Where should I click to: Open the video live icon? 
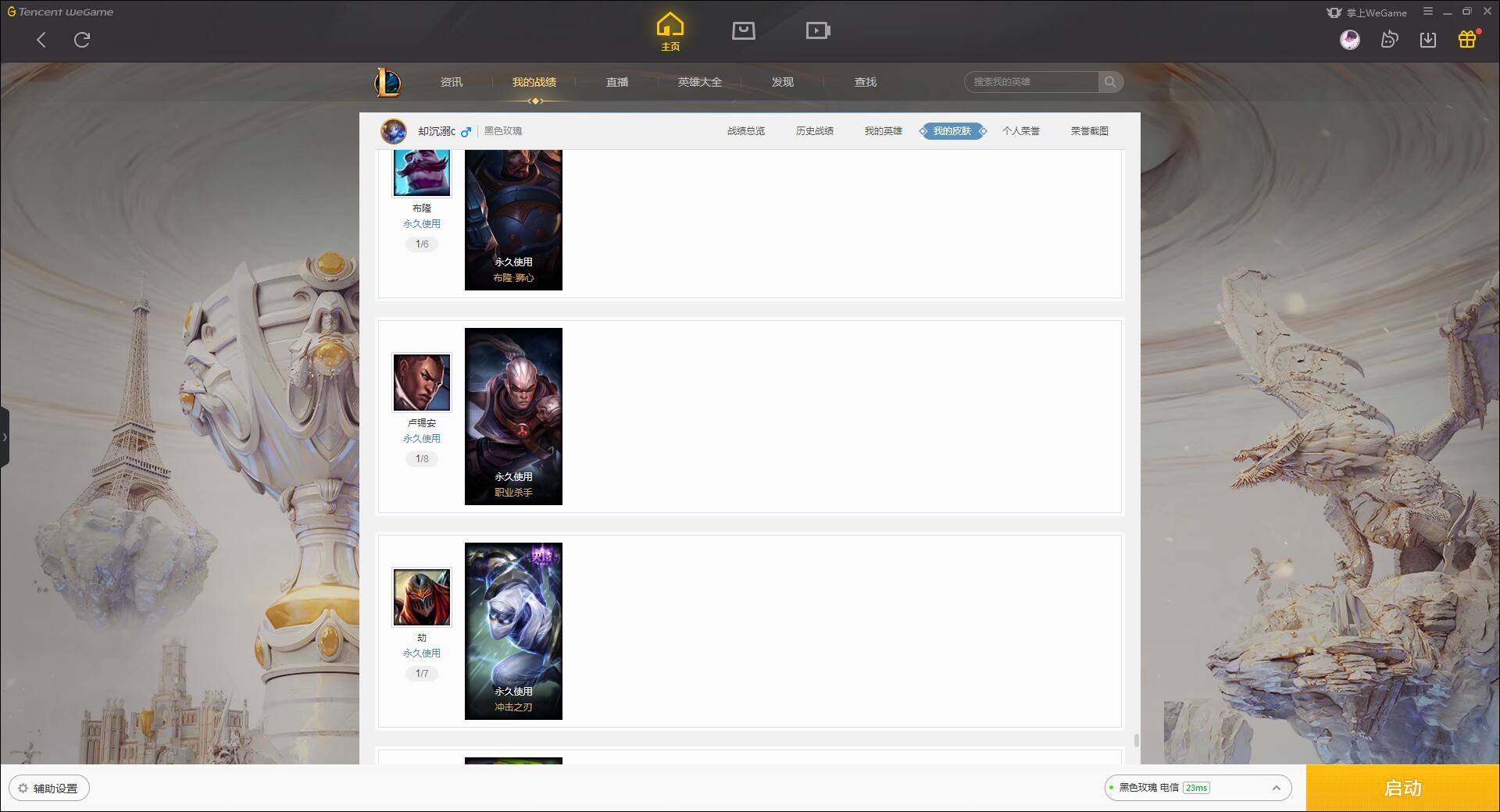(818, 30)
